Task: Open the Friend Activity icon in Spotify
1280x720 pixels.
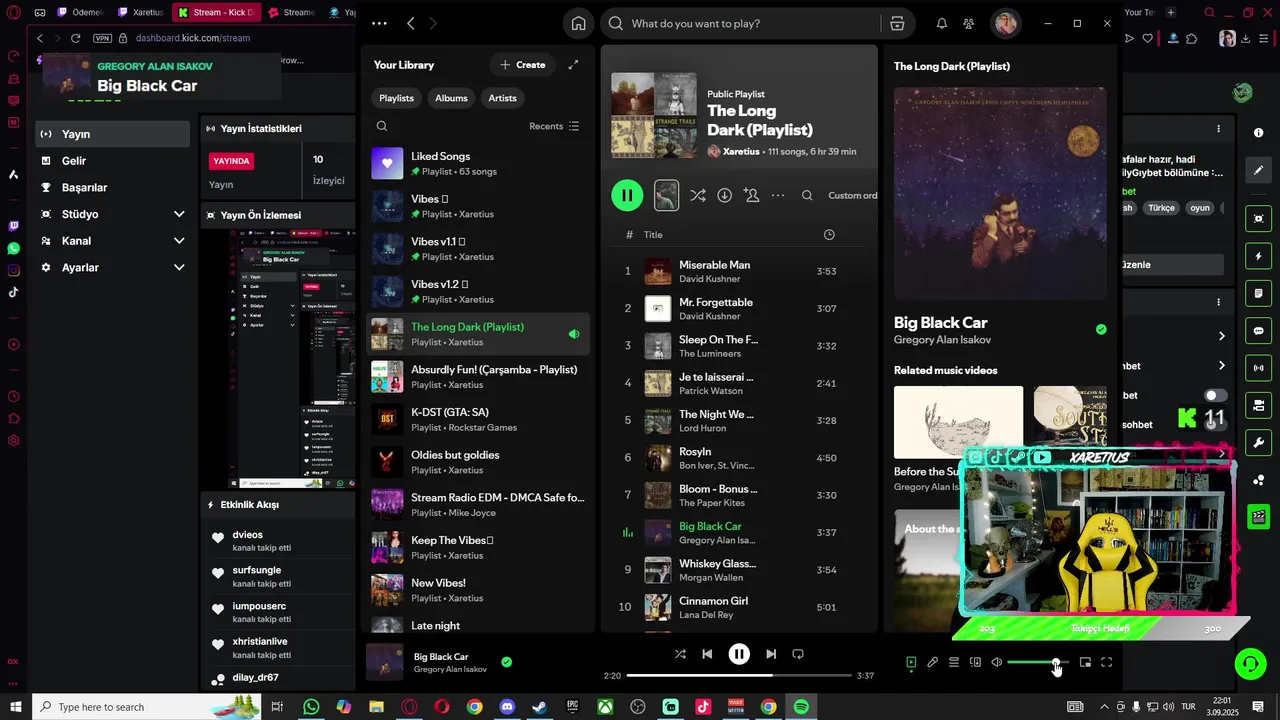Action: click(969, 23)
